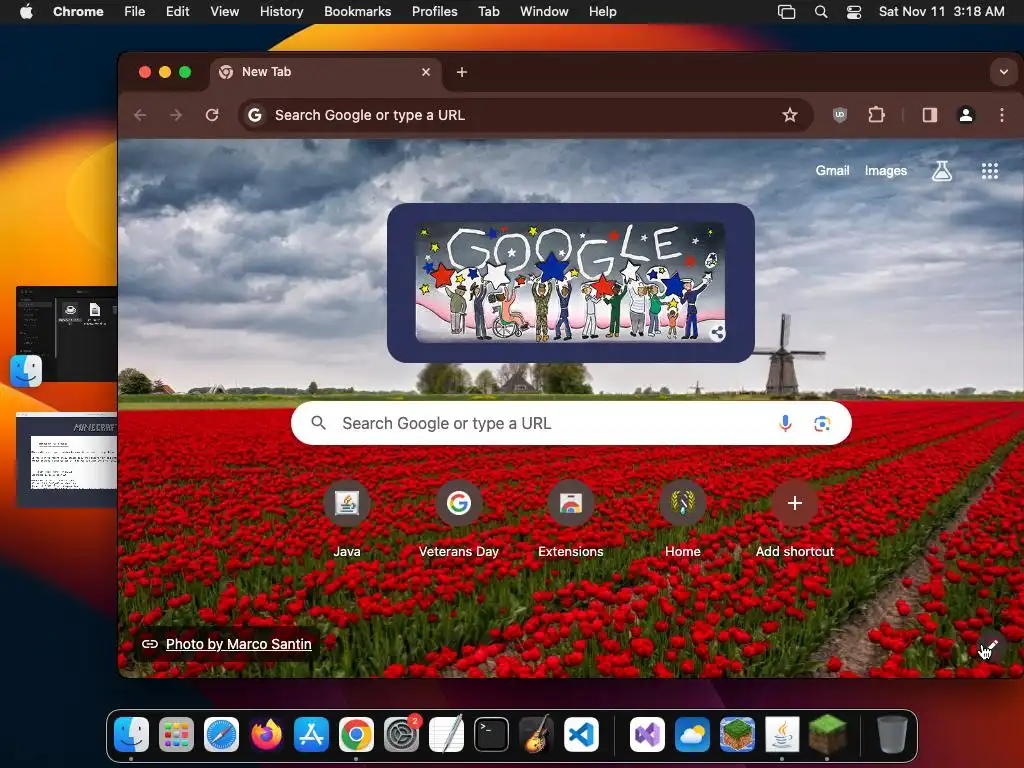The width and height of the screenshot is (1024, 768).
Task: Select the New Tab tab
Action: (x=326, y=72)
